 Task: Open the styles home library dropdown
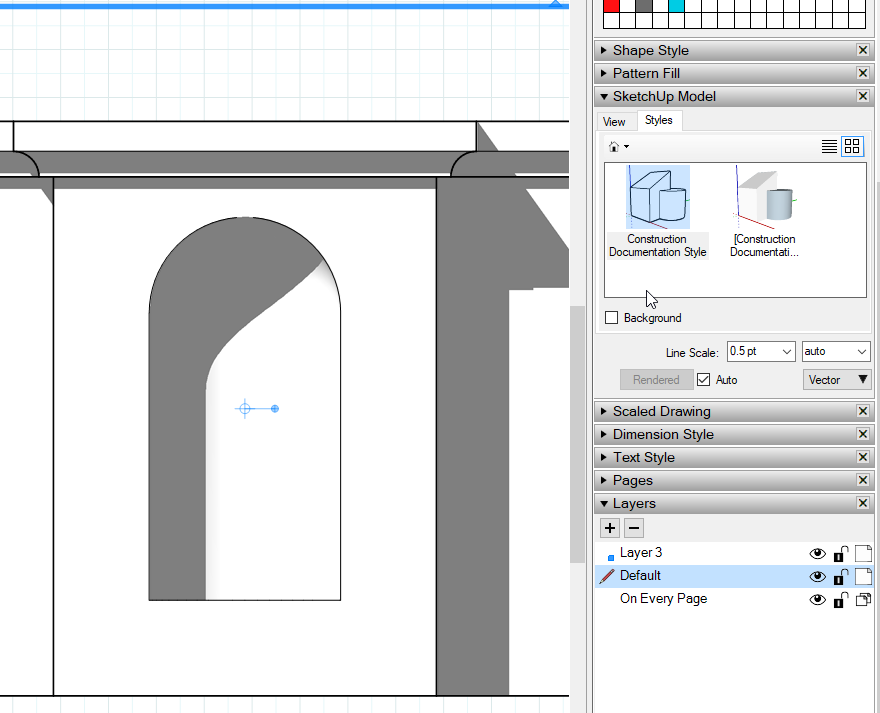[x=619, y=147]
